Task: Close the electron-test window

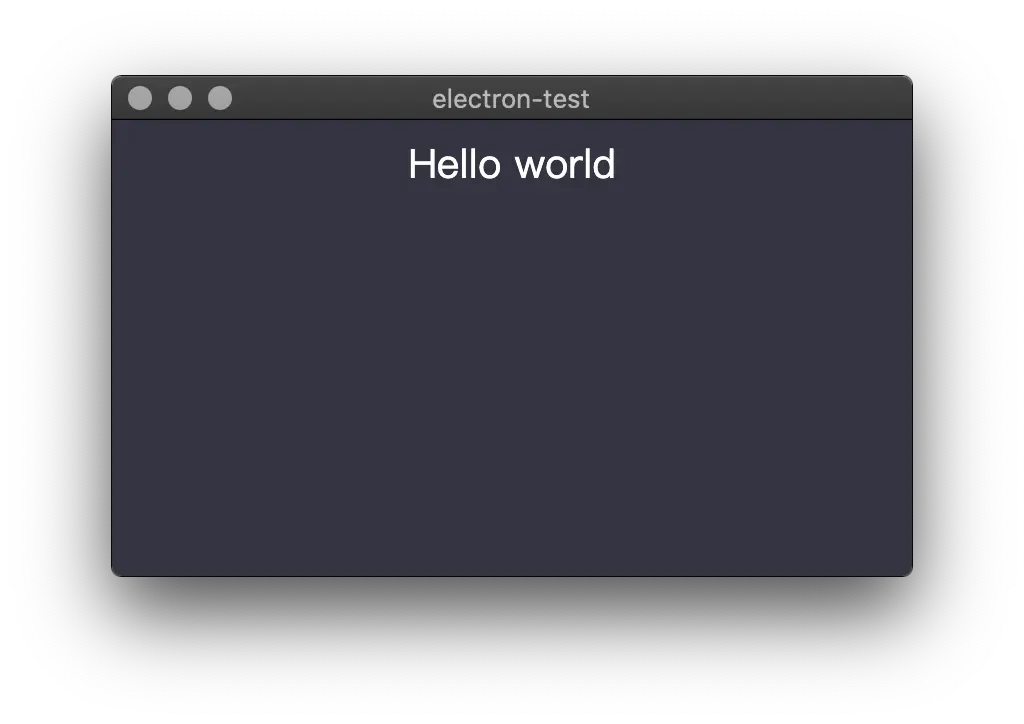Action: (140, 99)
